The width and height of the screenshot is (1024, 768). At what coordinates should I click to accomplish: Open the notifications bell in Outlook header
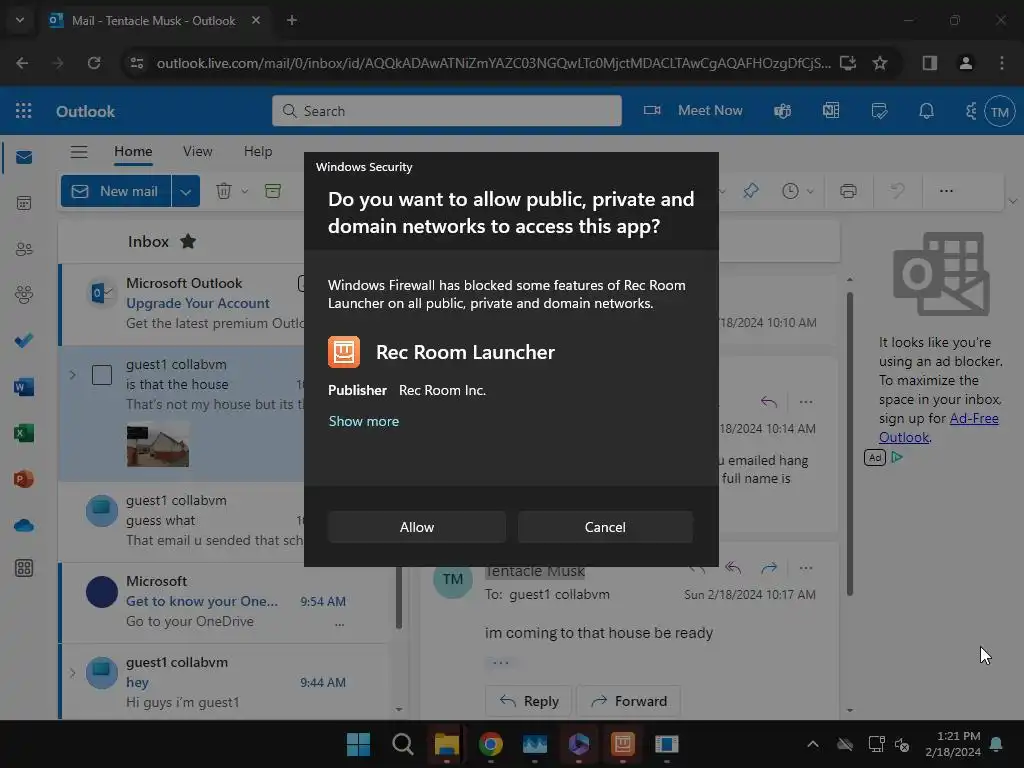(926, 111)
